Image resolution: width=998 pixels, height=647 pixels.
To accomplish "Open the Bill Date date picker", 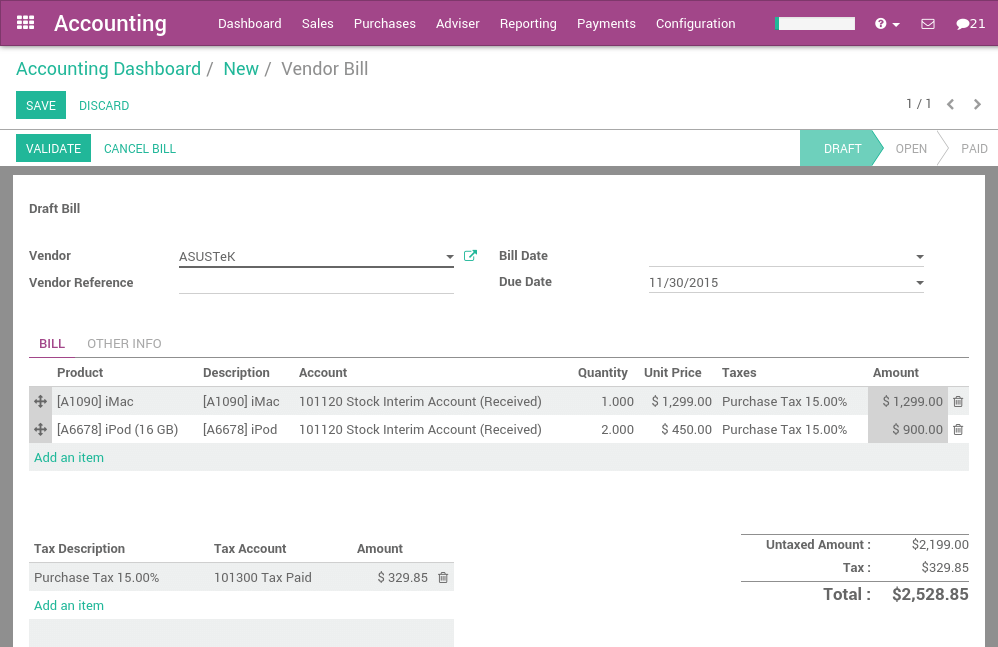I will (918, 256).
